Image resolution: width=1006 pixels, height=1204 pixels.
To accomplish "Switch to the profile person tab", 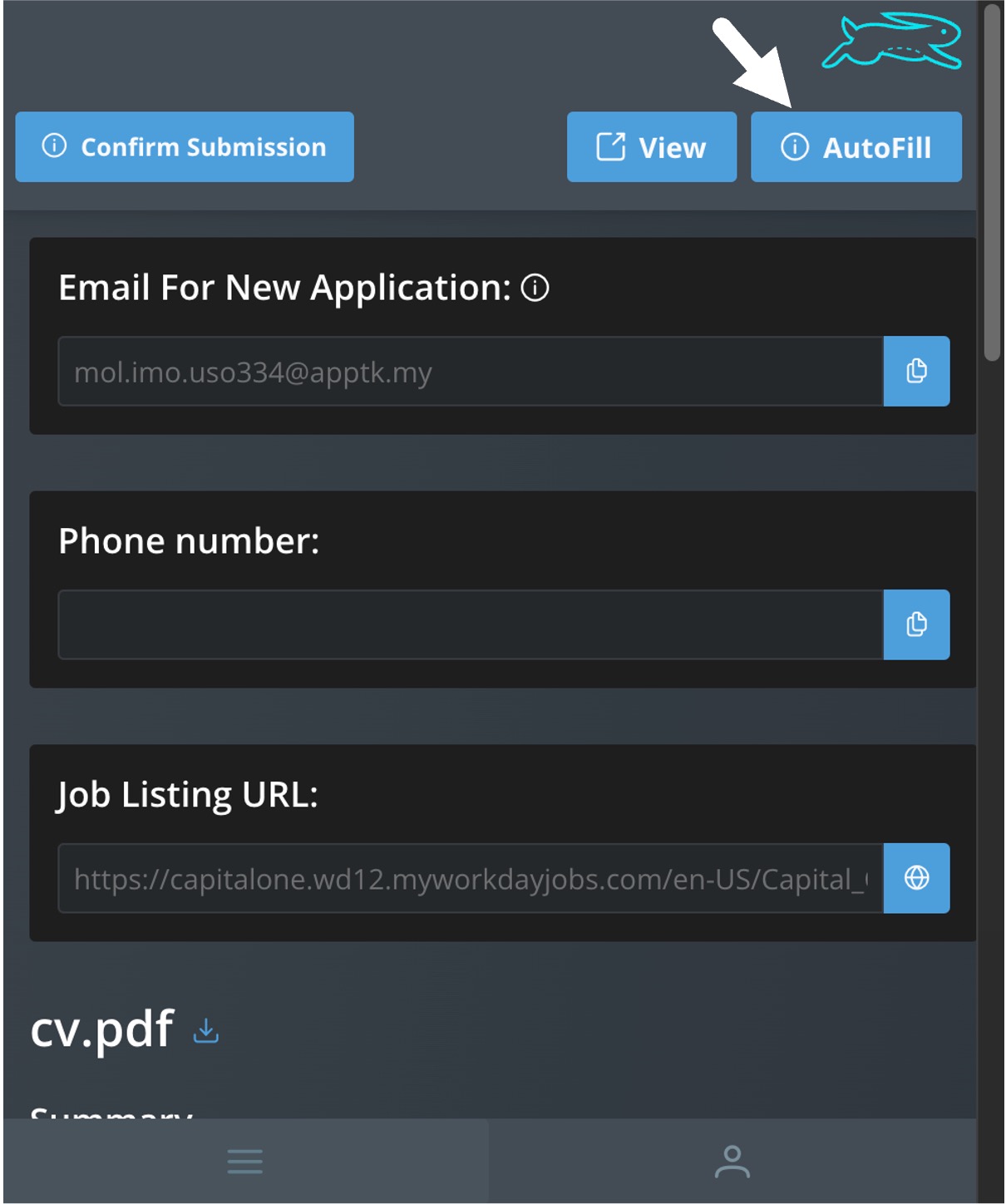I will [732, 1162].
